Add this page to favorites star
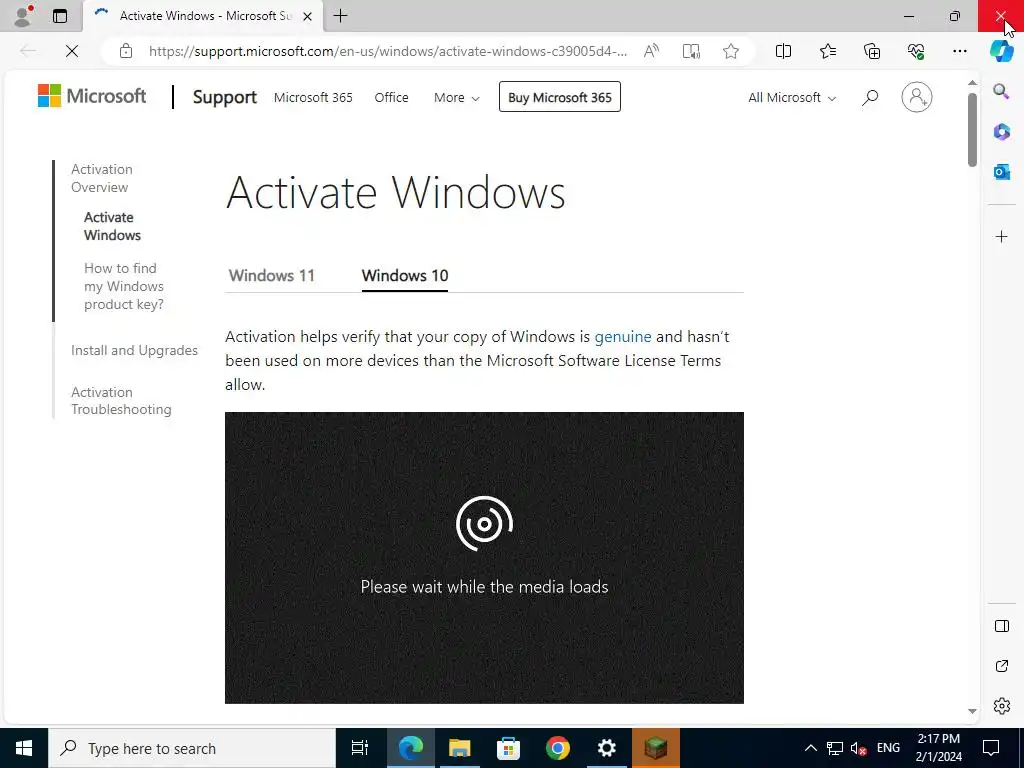 coord(731,51)
